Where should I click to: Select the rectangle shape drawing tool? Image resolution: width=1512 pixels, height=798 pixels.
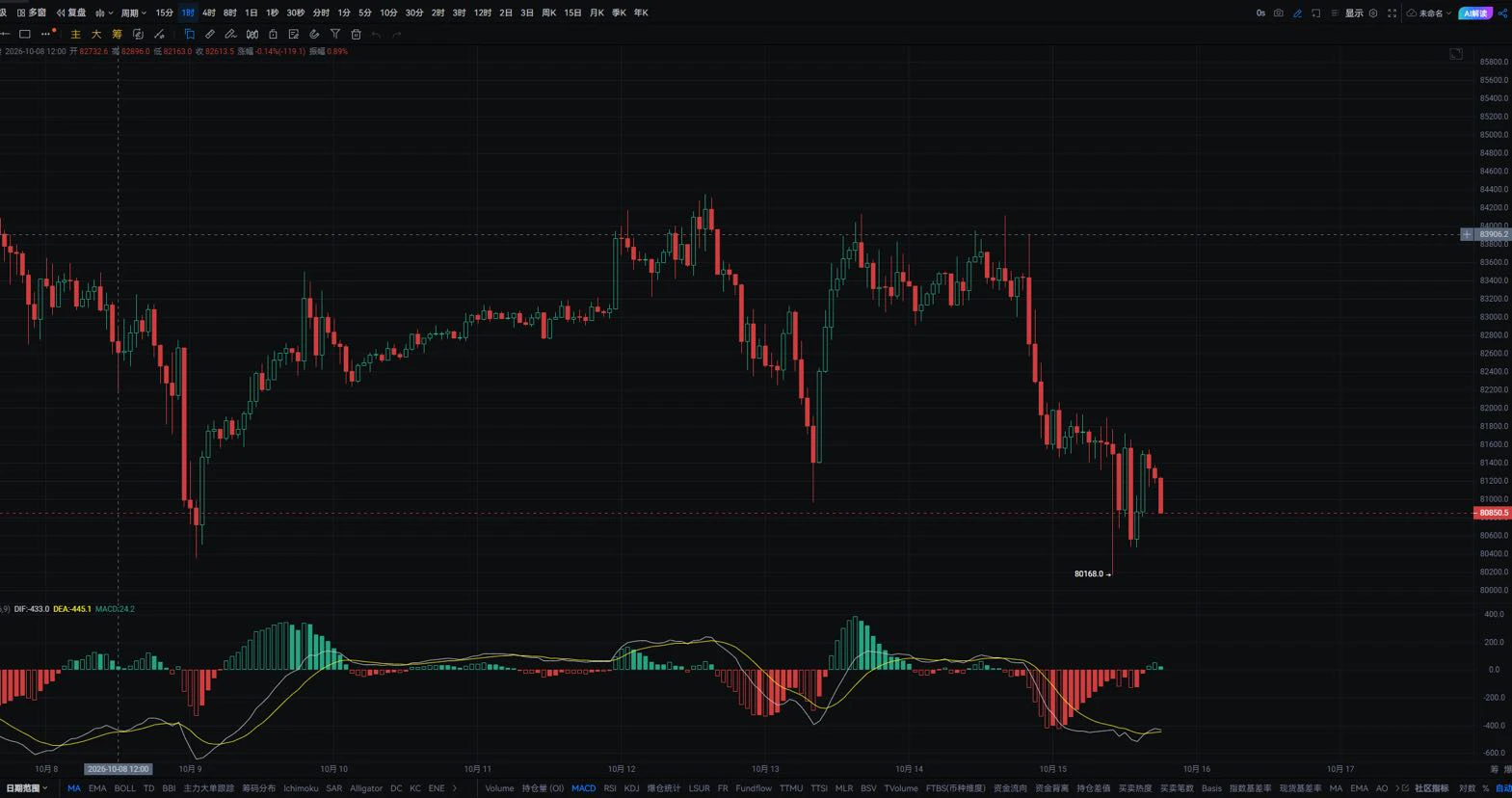[25, 34]
